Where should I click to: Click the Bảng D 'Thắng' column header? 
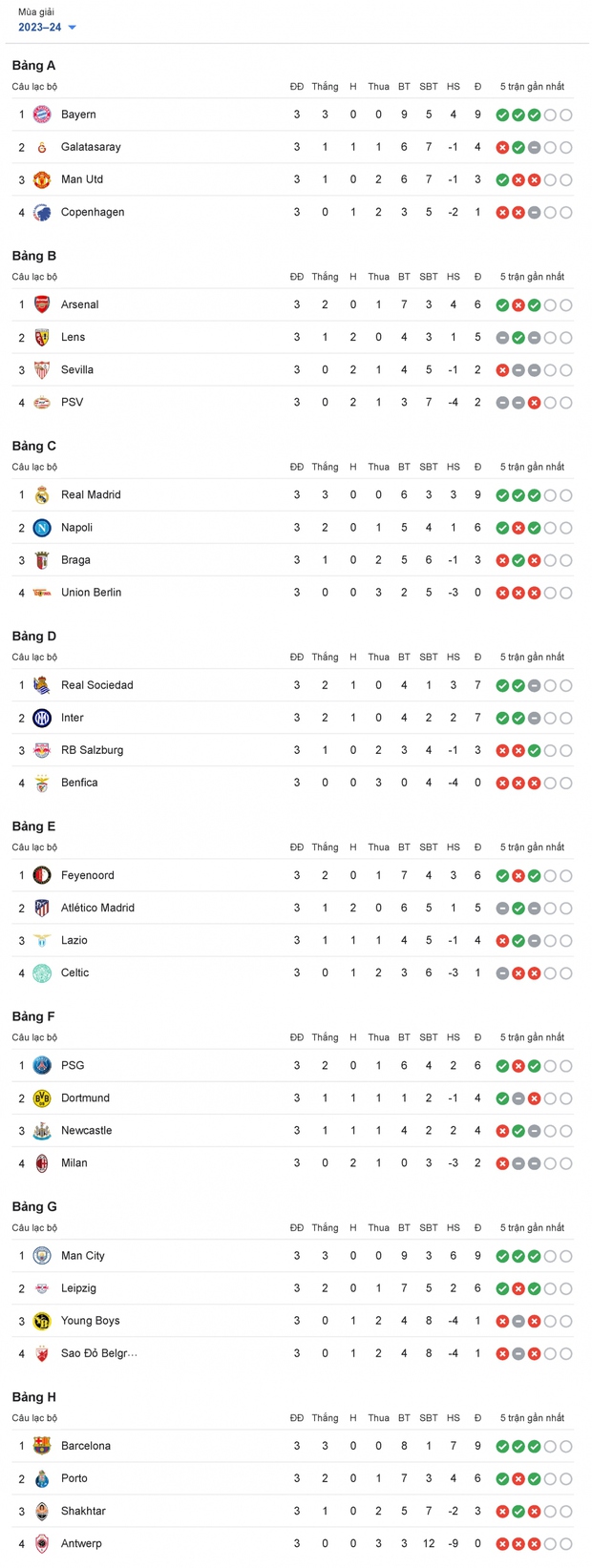pos(325,657)
